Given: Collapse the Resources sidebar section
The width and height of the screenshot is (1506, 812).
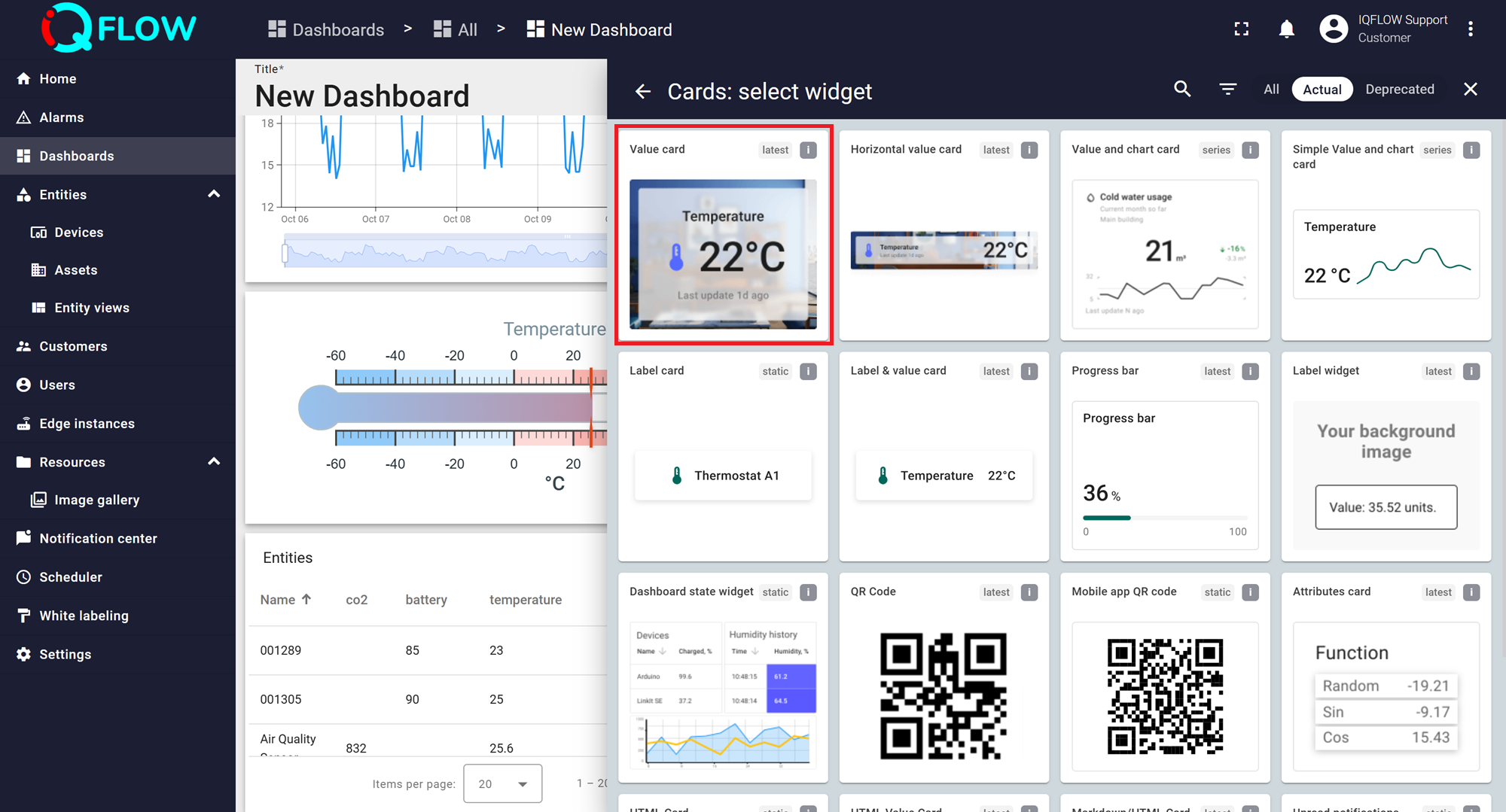Looking at the screenshot, I should pyautogui.click(x=214, y=461).
